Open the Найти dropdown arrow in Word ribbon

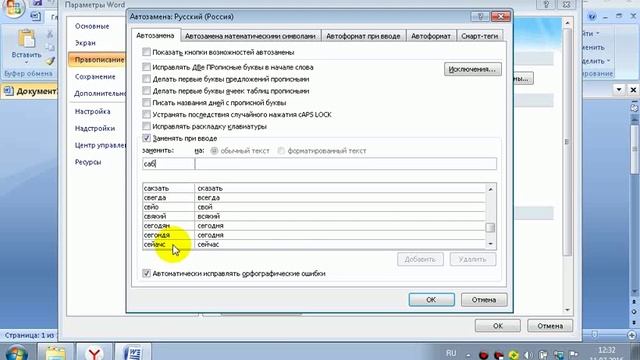[598, 33]
